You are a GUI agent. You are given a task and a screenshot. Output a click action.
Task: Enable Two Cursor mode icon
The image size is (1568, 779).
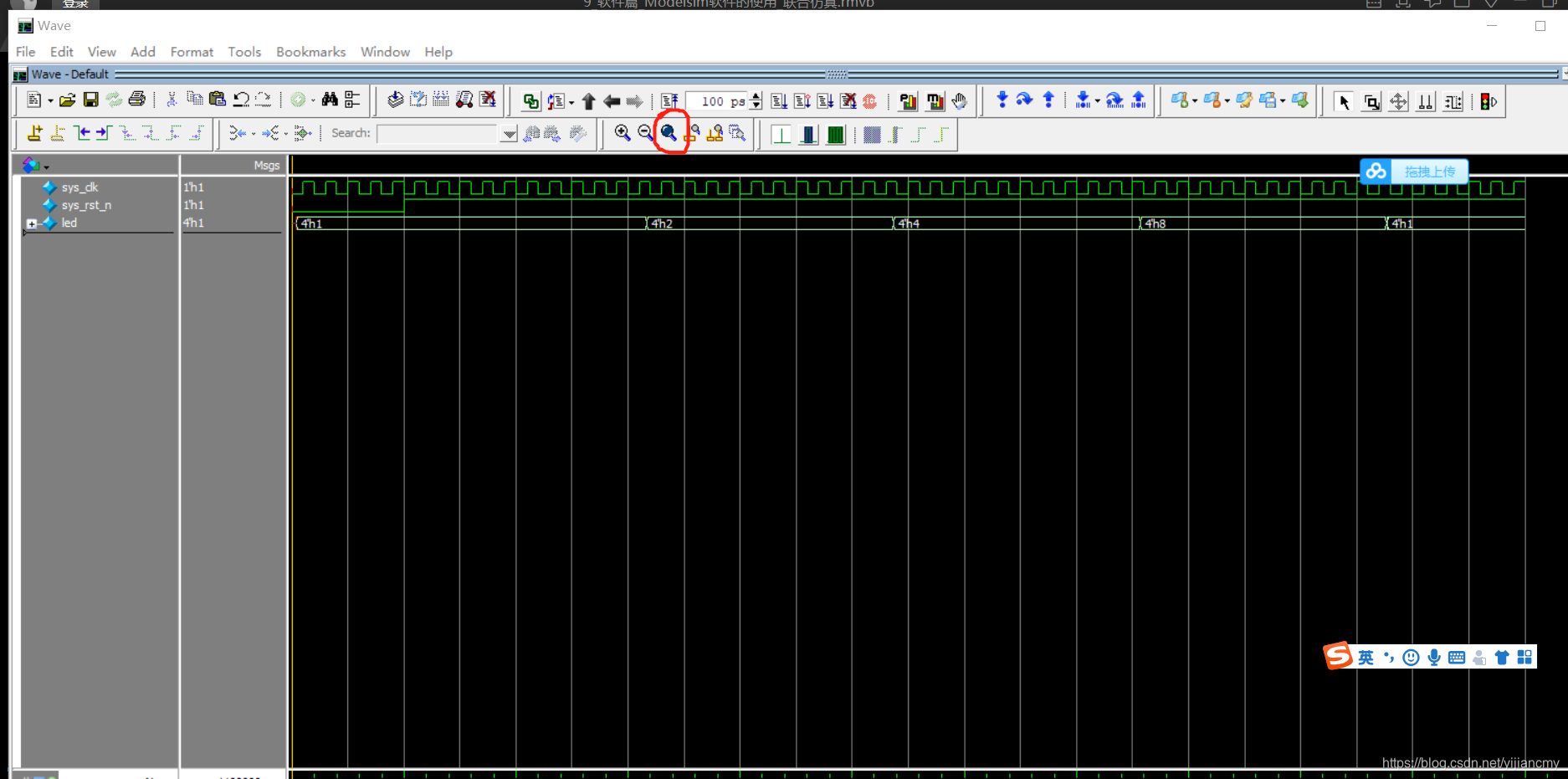(1426, 102)
